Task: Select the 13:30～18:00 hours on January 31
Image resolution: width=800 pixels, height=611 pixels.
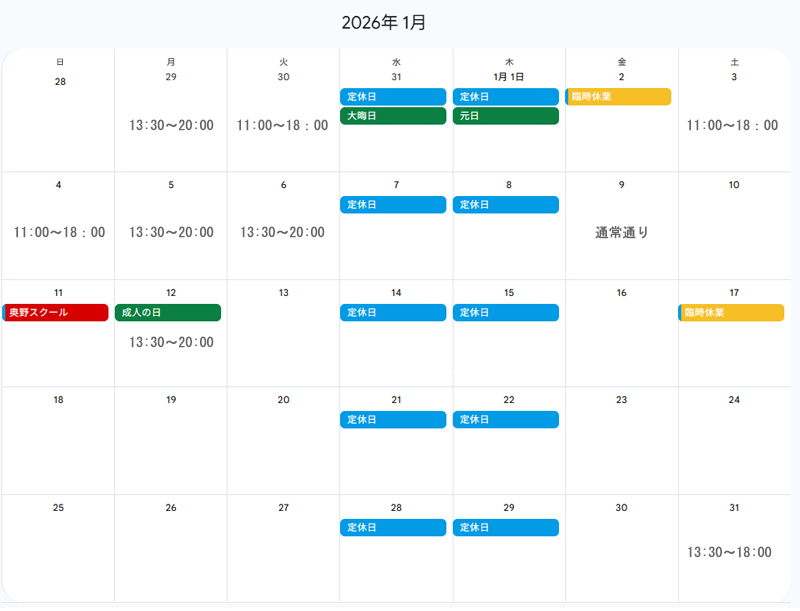Action: coord(730,552)
